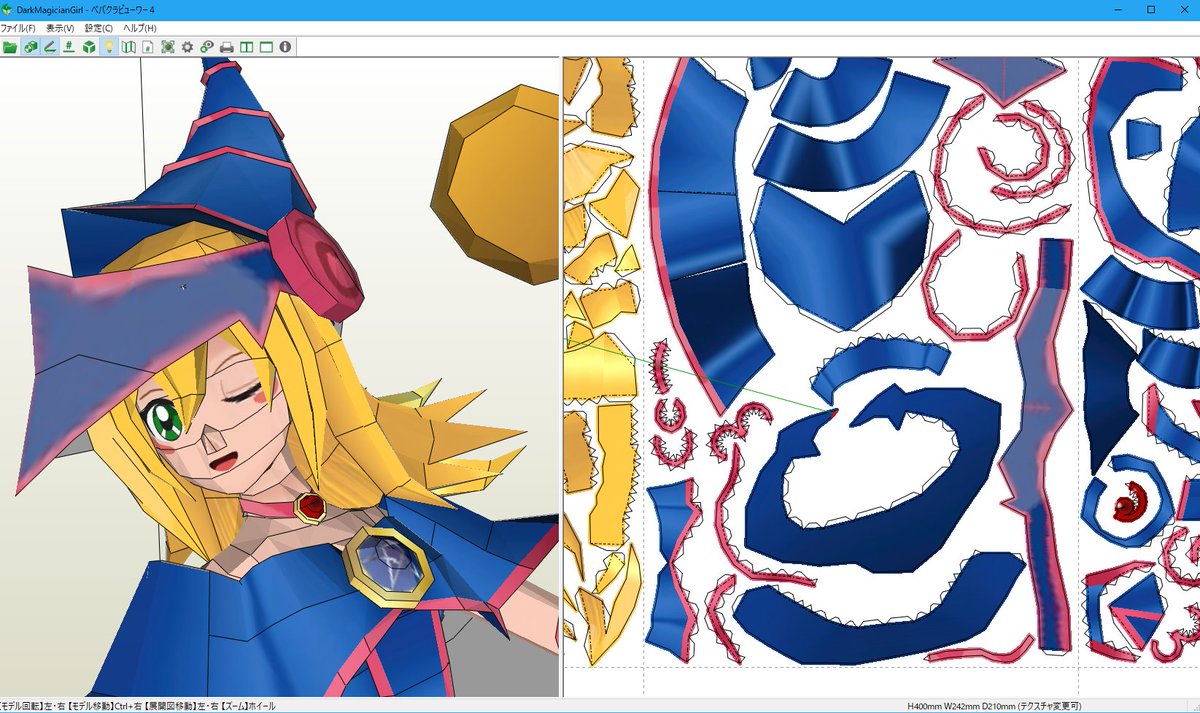1200x713 pixels.
Task: Open the 表示(V) menu
Action: coord(60,28)
